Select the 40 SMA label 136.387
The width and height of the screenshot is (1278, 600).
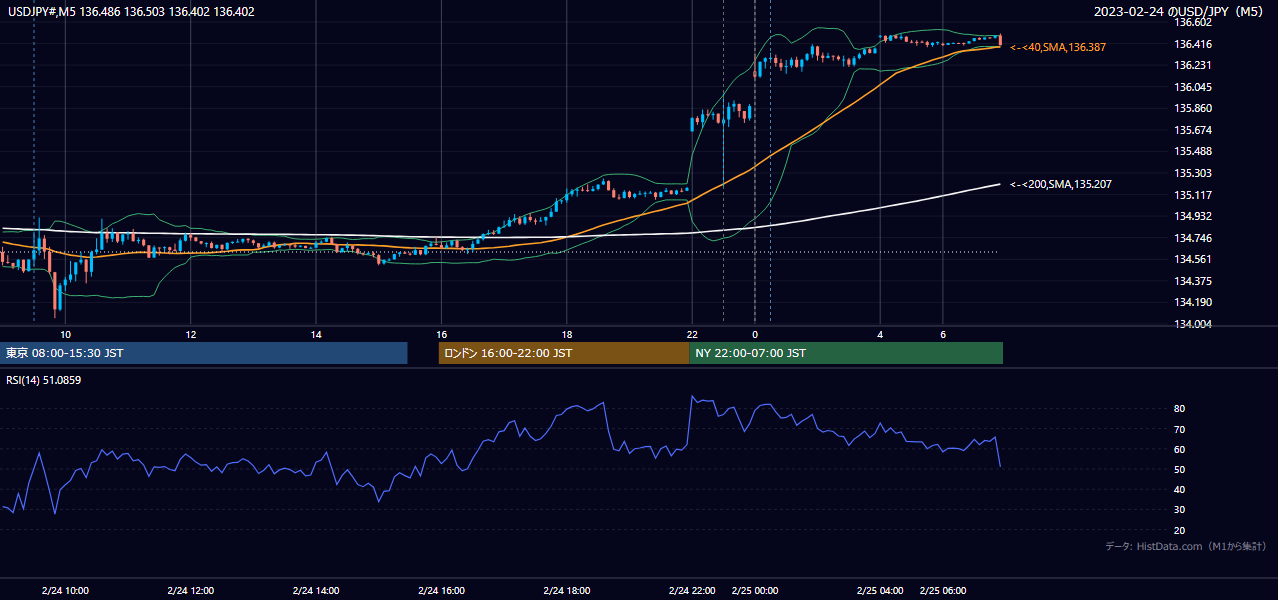pyautogui.click(x=1058, y=47)
